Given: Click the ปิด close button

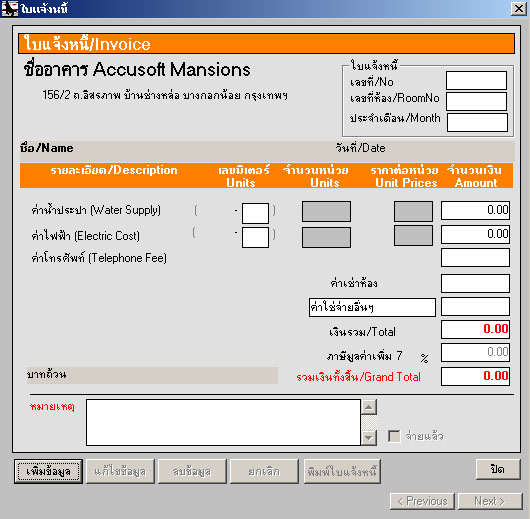Looking at the screenshot, I should coord(498,469).
